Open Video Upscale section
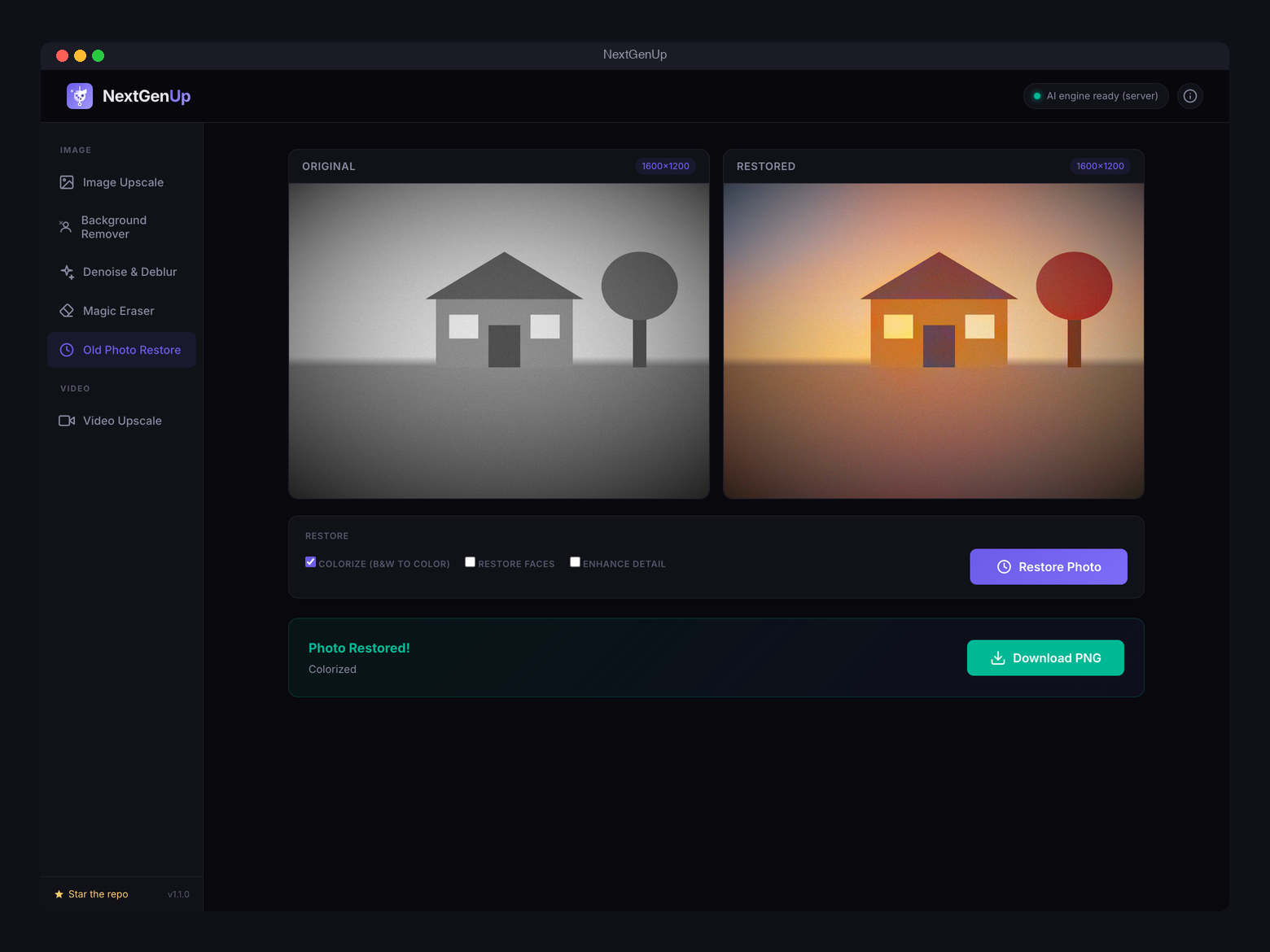 point(121,421)
